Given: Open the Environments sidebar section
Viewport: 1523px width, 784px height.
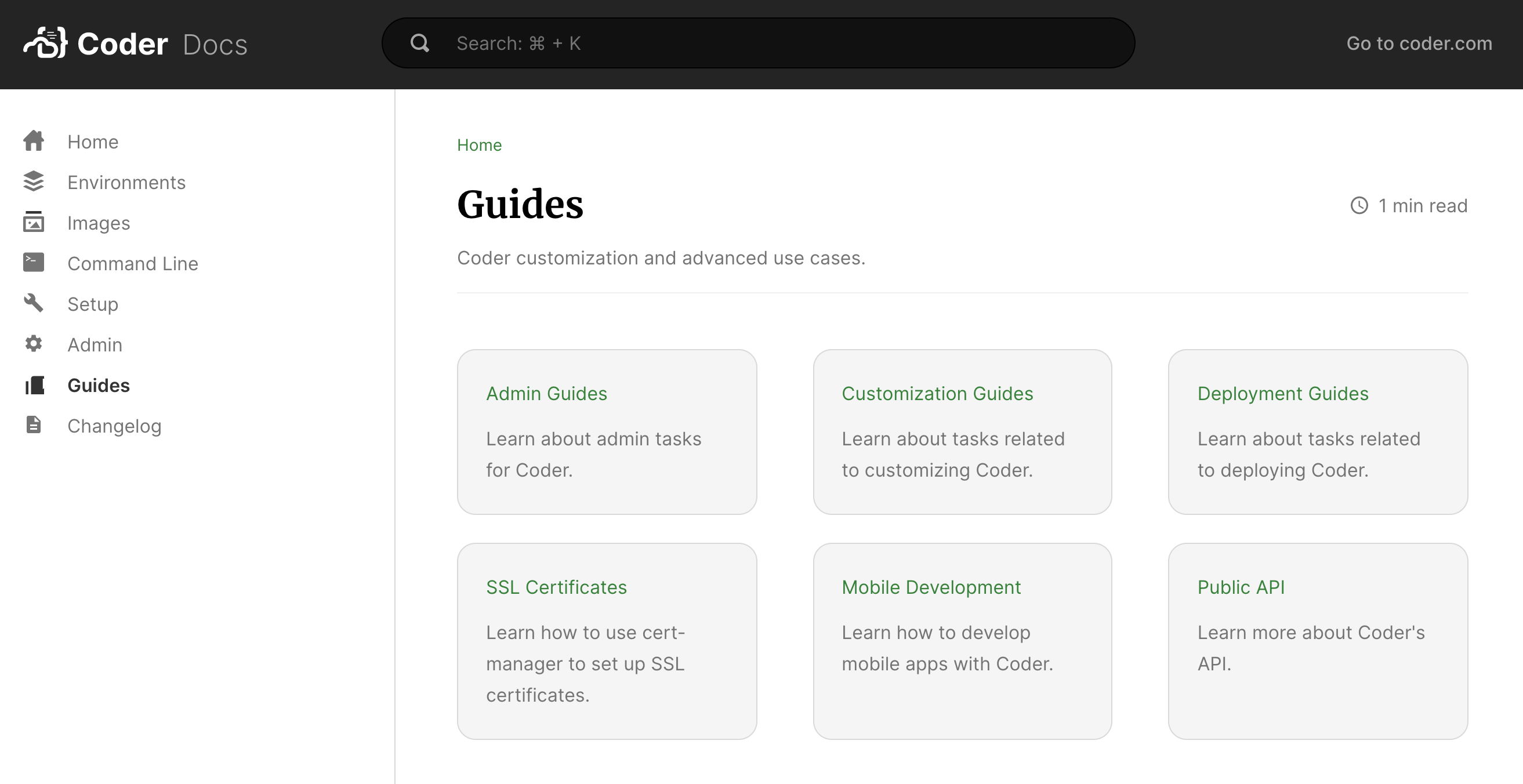Looking at the screenshot, I should pyautogui.click(x=126, y=182).
